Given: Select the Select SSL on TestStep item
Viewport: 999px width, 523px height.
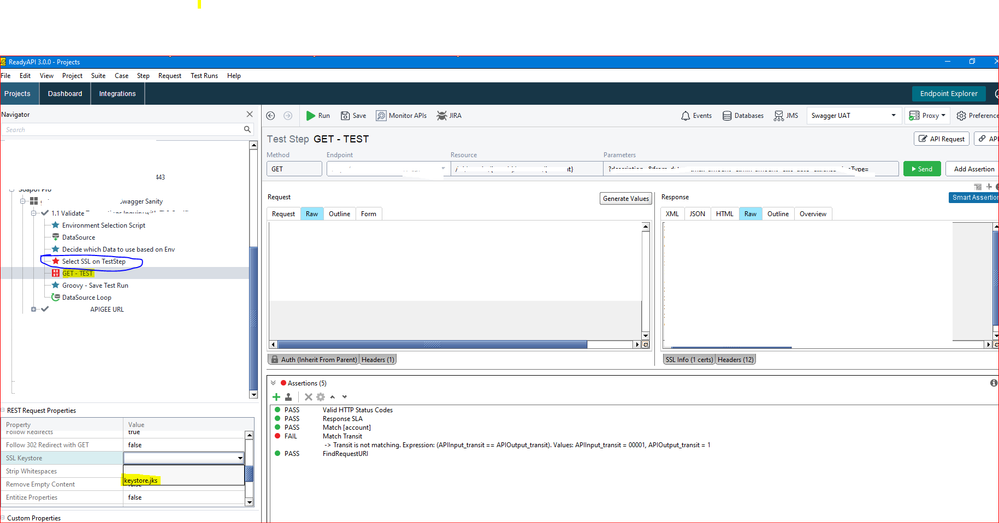Looking at the screenshot, I should [93, 261].
